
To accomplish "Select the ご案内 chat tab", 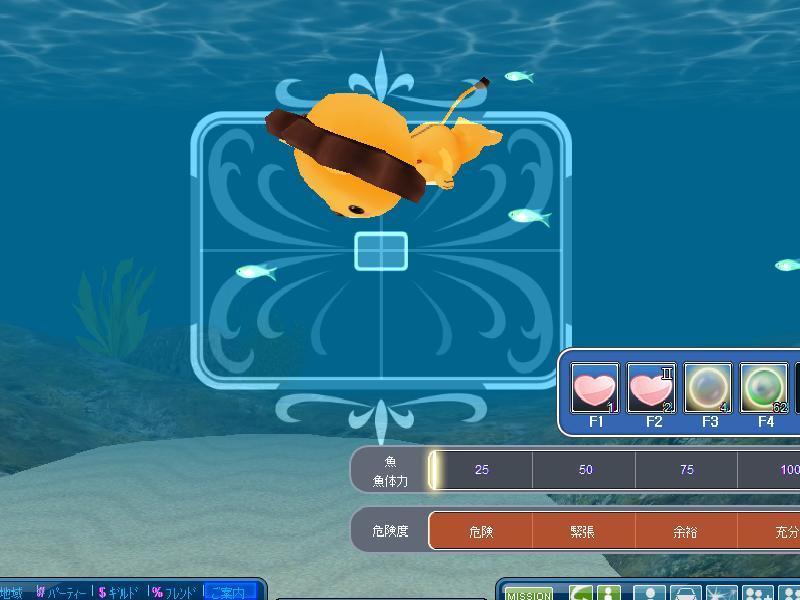I will coord(228,593).
